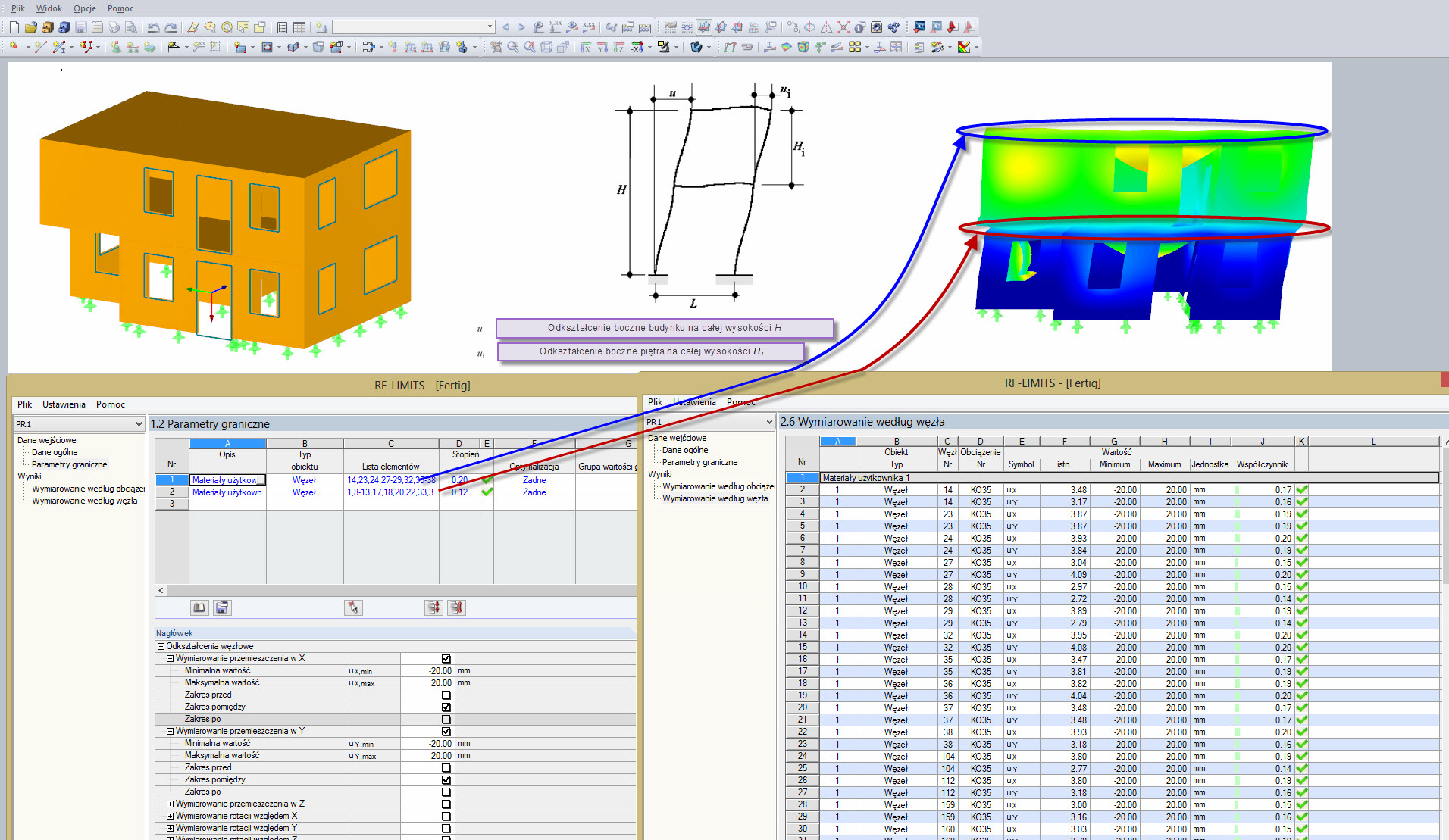Open the PR1 dropdown in the right RF-LIMITS window

pos(769,422)
